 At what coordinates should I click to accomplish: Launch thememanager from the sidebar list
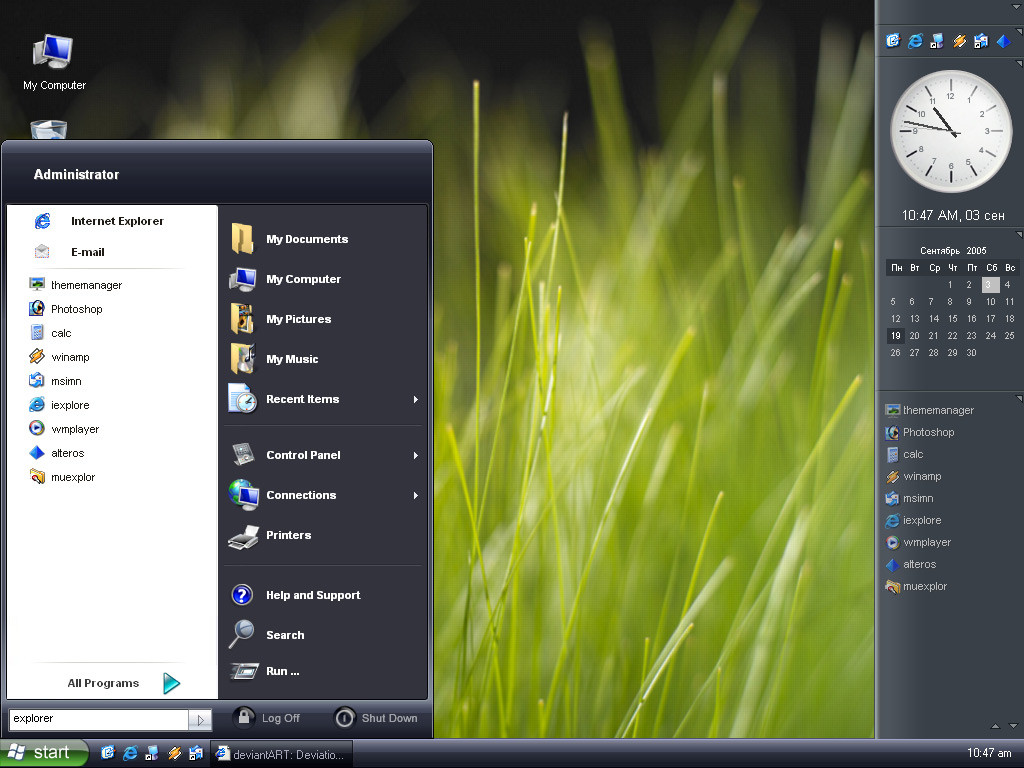[x=929, y=410]
